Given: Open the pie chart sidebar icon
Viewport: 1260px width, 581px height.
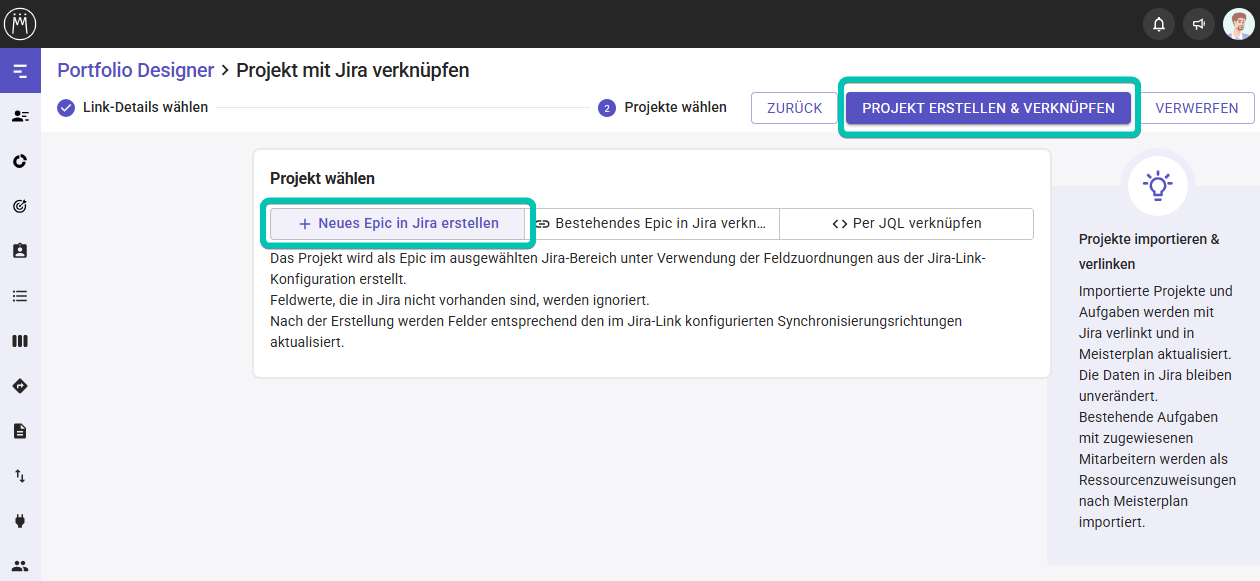Looking at the screenshot, I should (20, 161).
